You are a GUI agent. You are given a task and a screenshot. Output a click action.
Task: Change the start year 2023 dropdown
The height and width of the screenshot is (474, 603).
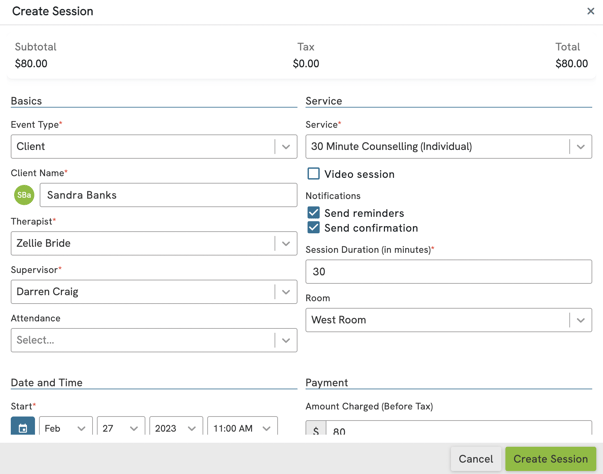point(176,426)
